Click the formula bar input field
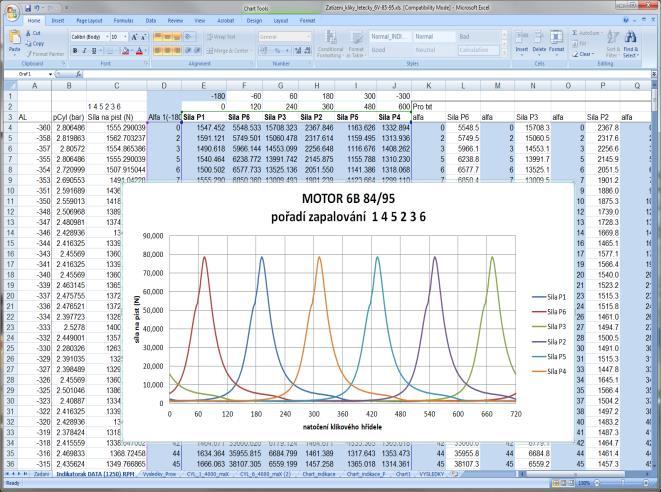Screen dimensions: 661x492 pyautogui.click(x=367, y=75)
